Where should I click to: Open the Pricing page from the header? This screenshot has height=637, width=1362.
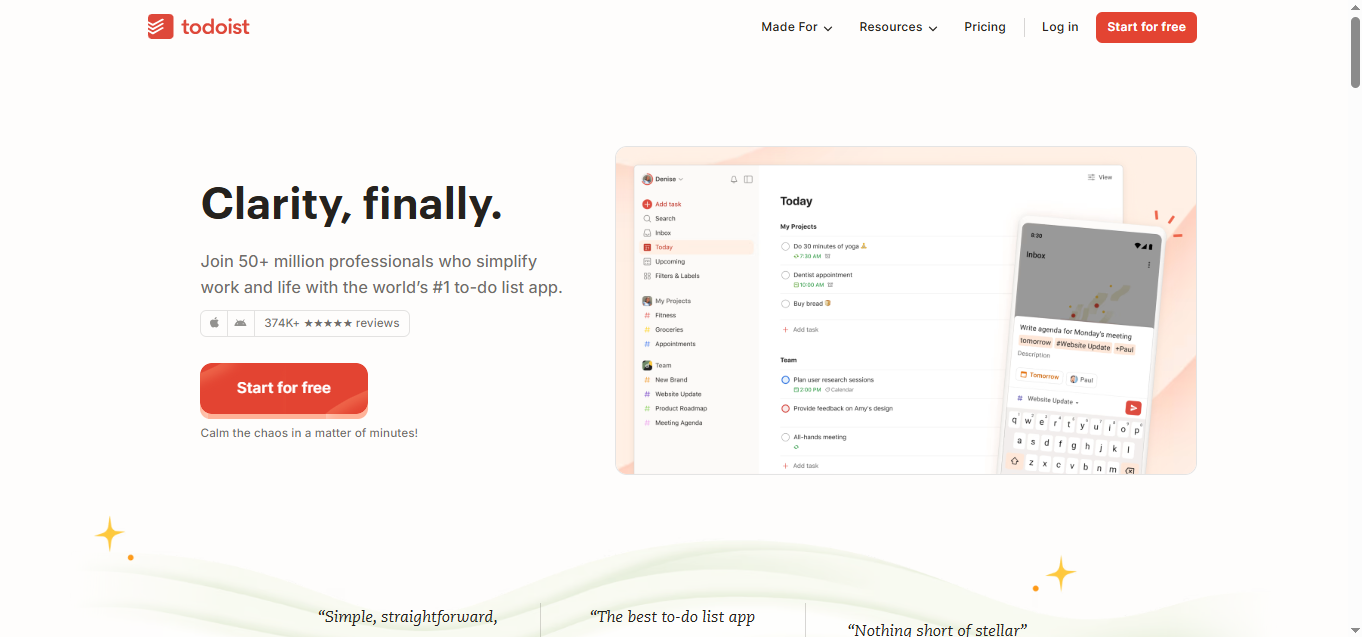pyautogui.click(x=985, y=27)
